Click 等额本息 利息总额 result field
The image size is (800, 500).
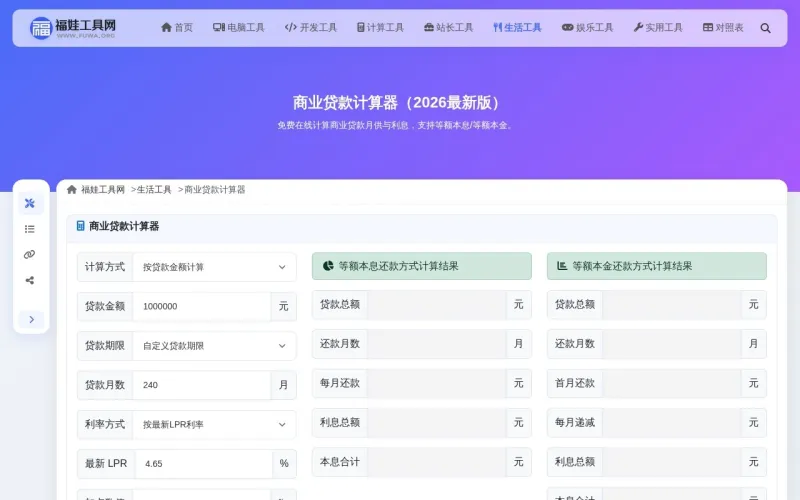[437, 422]
